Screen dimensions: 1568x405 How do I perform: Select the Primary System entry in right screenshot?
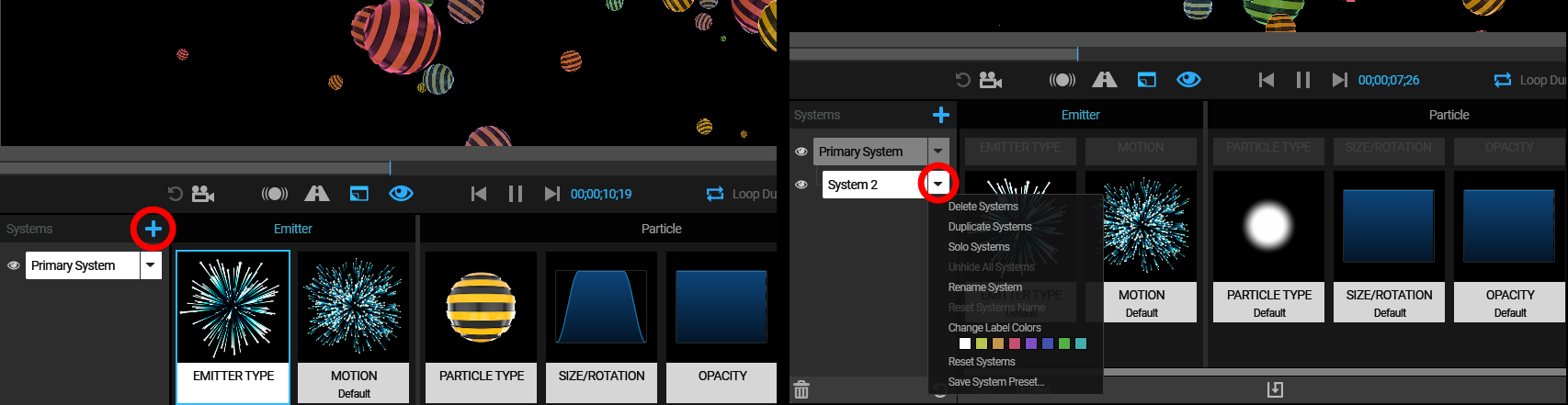869,152
